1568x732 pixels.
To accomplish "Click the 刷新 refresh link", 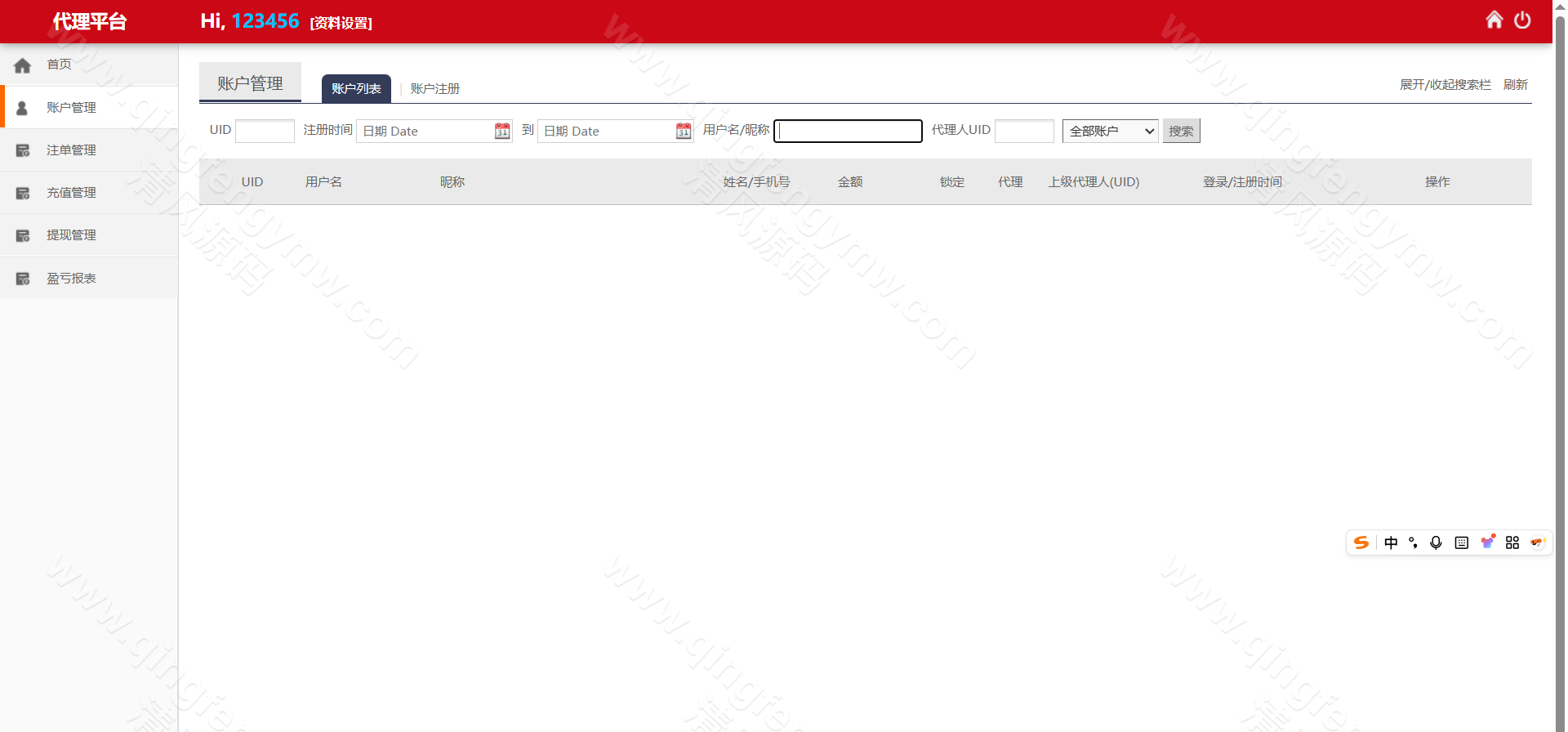I will (x=1515, y=85).
